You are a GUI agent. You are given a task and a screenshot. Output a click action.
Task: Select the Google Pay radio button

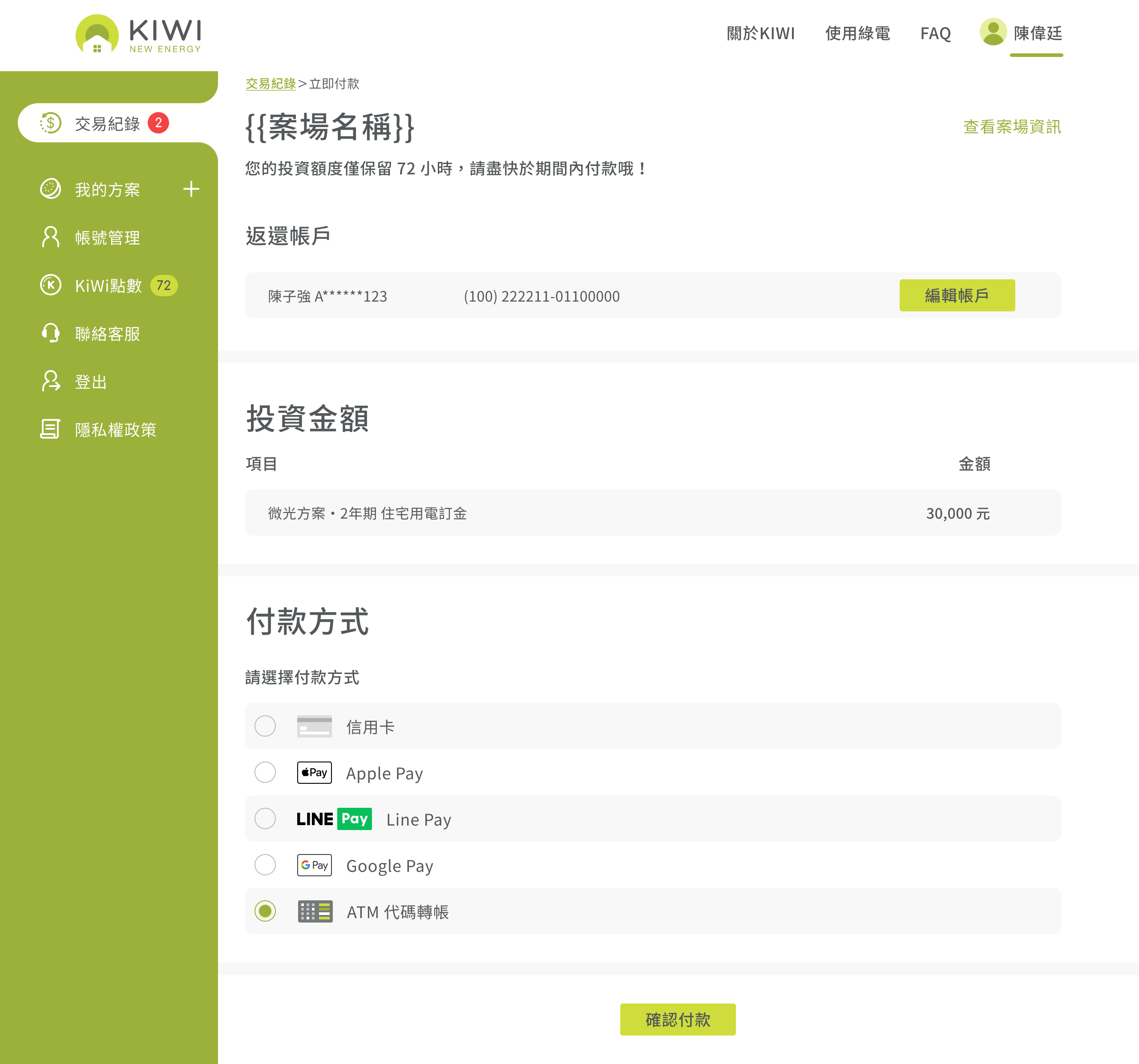pos(265,865)
